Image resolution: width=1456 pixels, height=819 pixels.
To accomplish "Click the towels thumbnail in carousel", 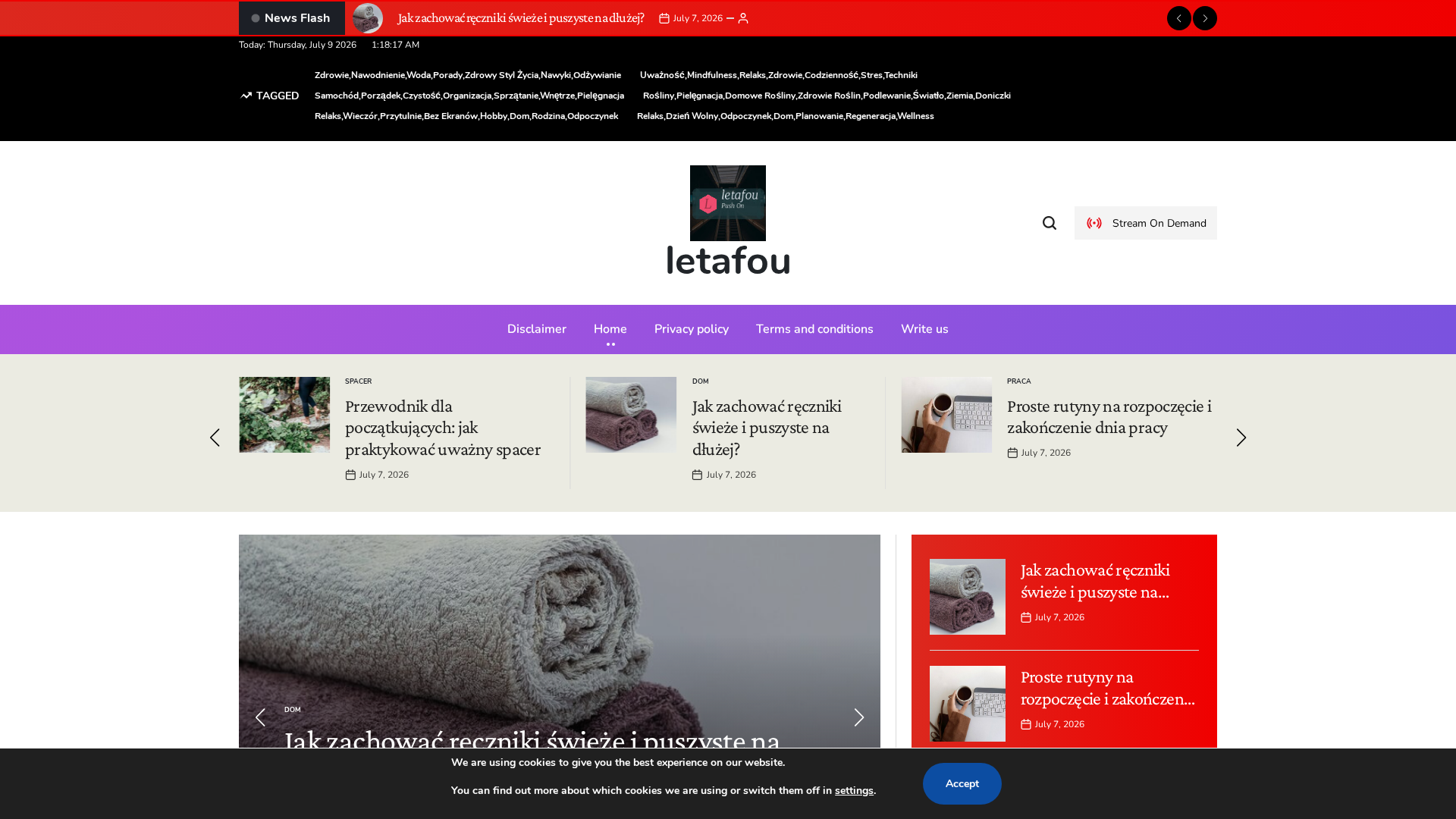I will 631,415.
